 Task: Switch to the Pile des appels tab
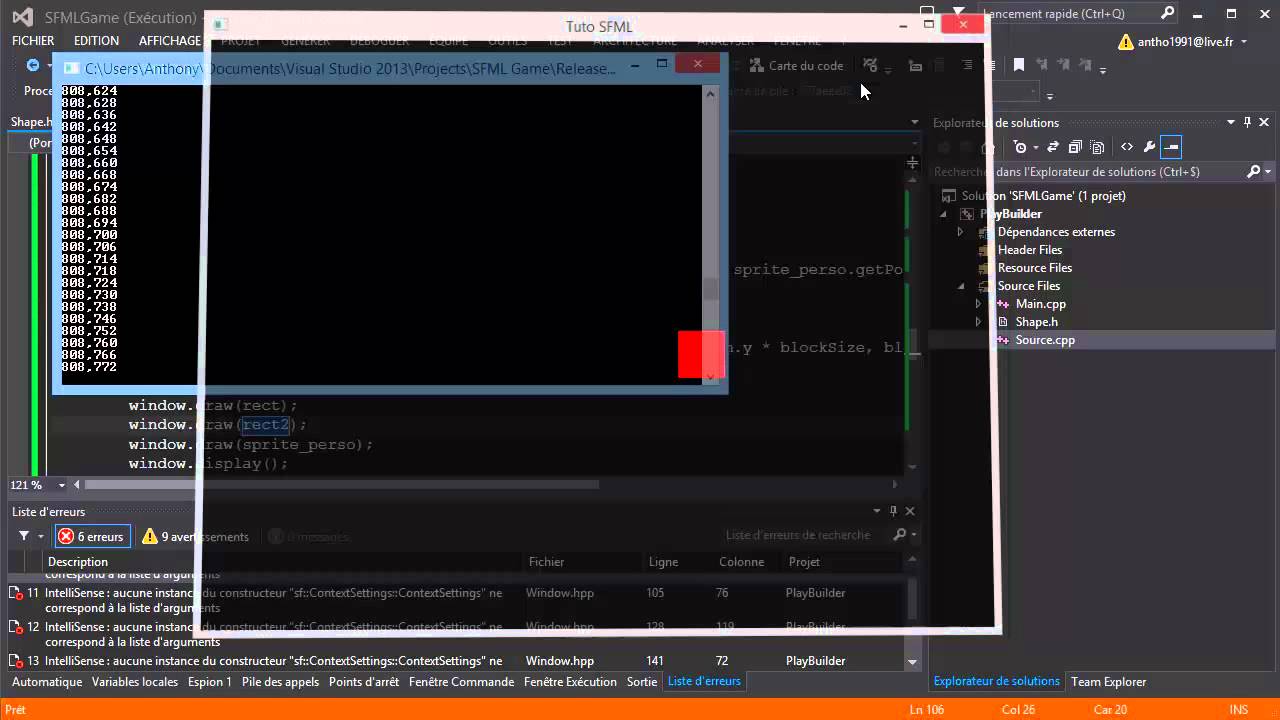coord(280,682)
